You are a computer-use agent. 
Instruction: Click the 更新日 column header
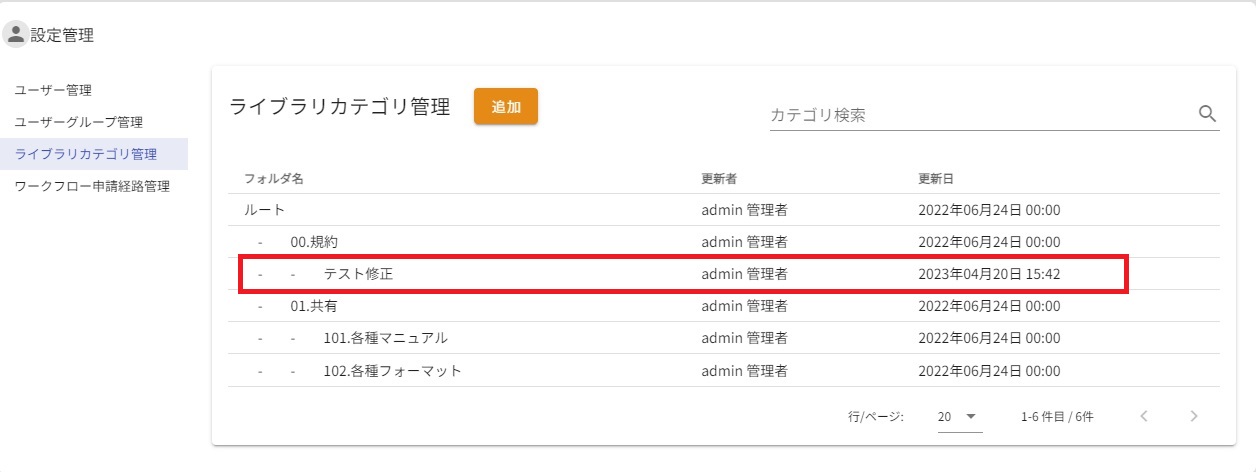point(936,178)
